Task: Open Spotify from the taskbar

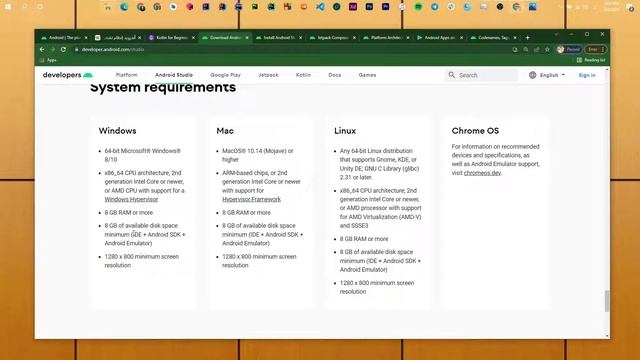Action: pos(418,7)
